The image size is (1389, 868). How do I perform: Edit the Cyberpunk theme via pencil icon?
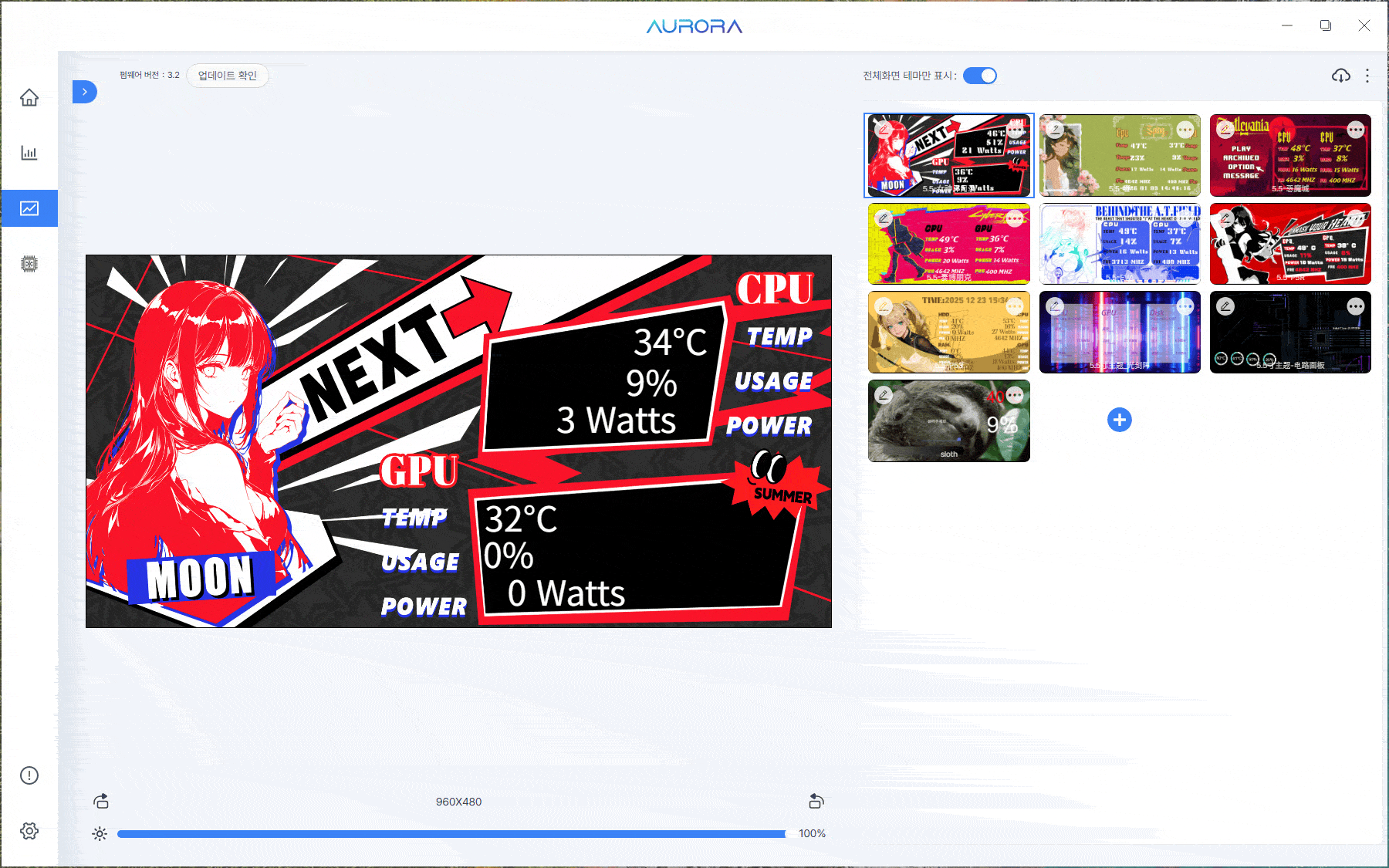pyautogui.click(x=884, y=218)
